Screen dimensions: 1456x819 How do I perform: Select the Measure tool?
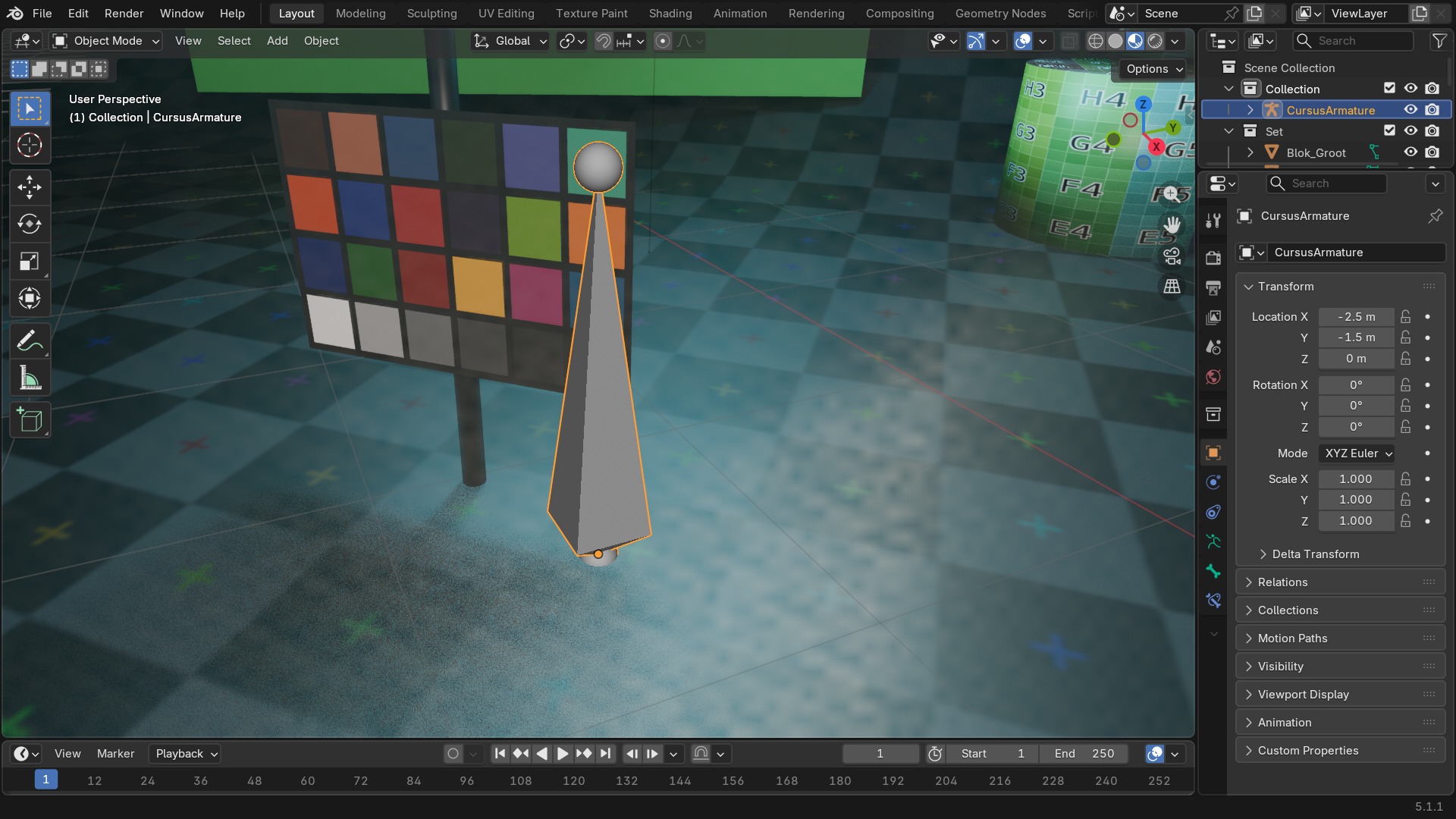point(30,378)
